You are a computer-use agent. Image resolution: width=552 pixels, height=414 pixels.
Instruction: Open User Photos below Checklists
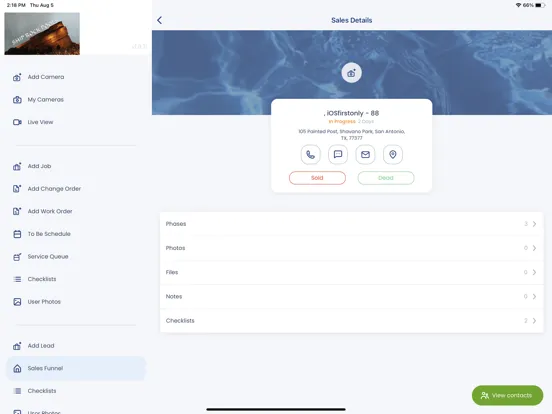(44, 302)
